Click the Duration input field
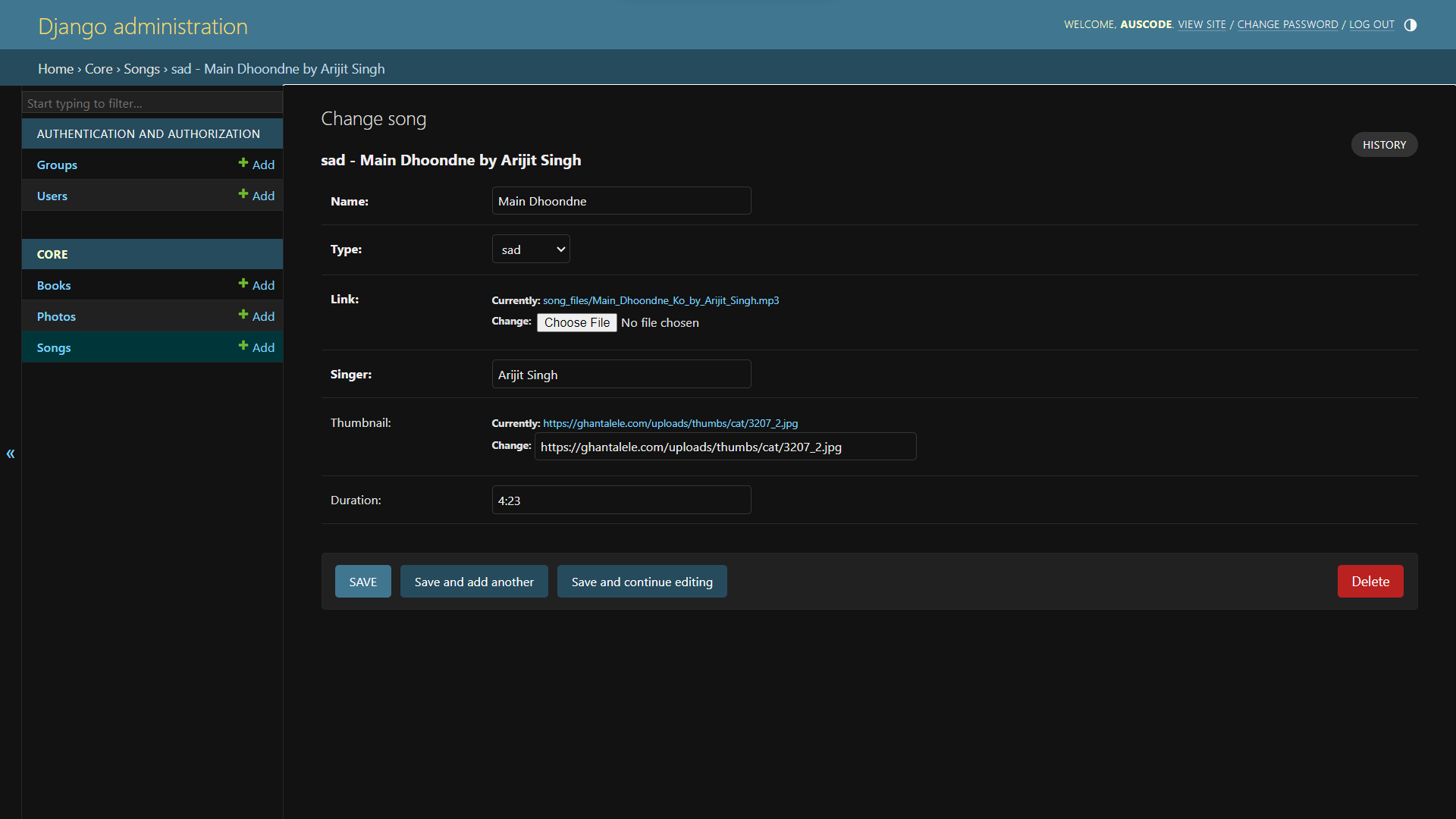Image resolution: width=1456 pixels, height=819 pixels. pyautogui.click(x=621, y=500)
